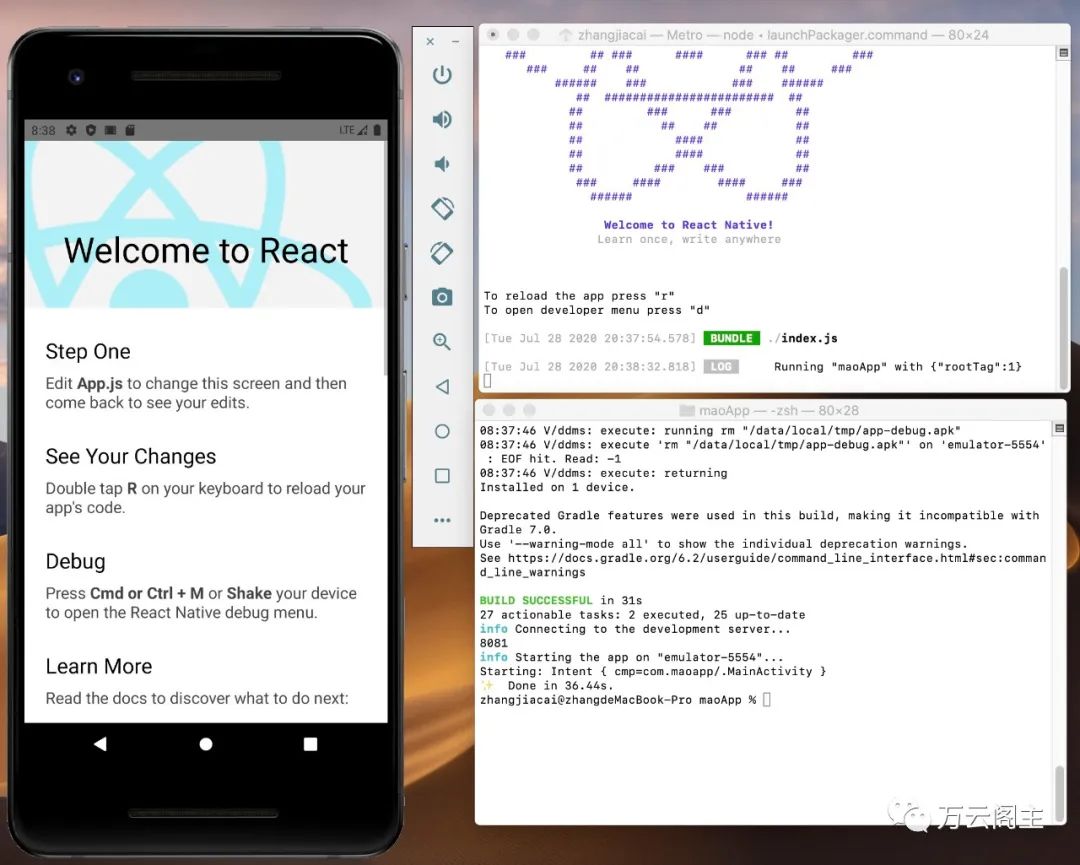
Task: Tap the phone's recents square button
Action: [311, 744]
